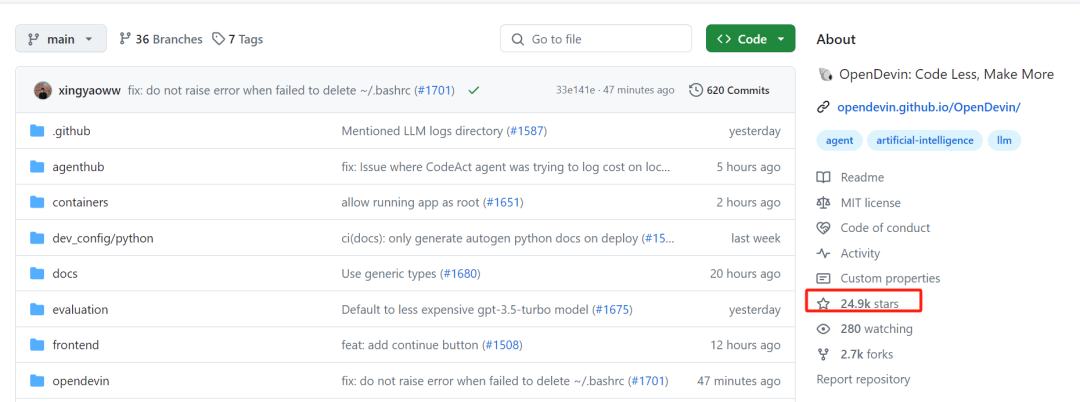Screen dimensions: 1080x402
Task: Click the .github folder icon
Action: pos(37,131)
